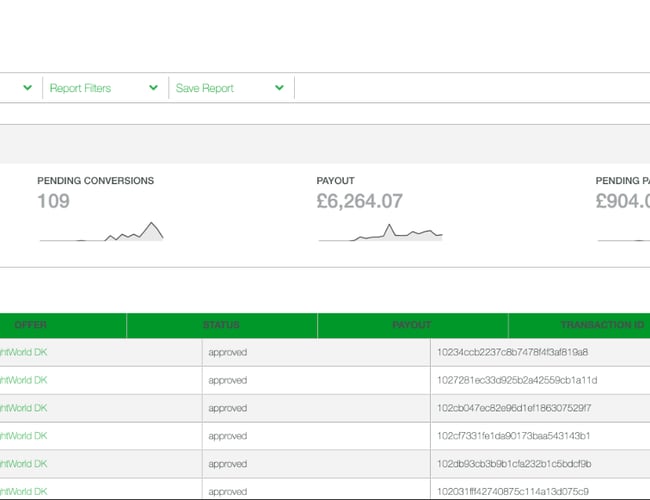This screenshot has width=650, height=500.
Task: Click transaction ID starting with 102cf7331fe1
Action: [x=514, y=436]
